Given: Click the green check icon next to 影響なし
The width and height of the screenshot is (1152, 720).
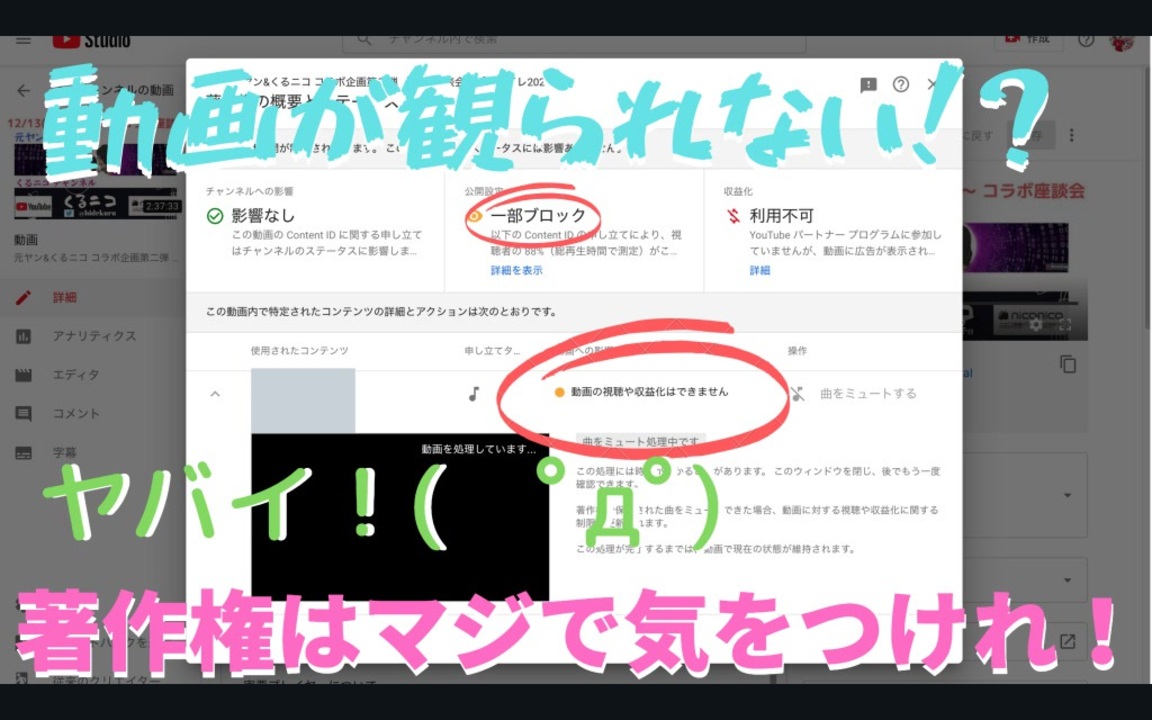Looking at the screenshot, I should (x=215, y=216).
